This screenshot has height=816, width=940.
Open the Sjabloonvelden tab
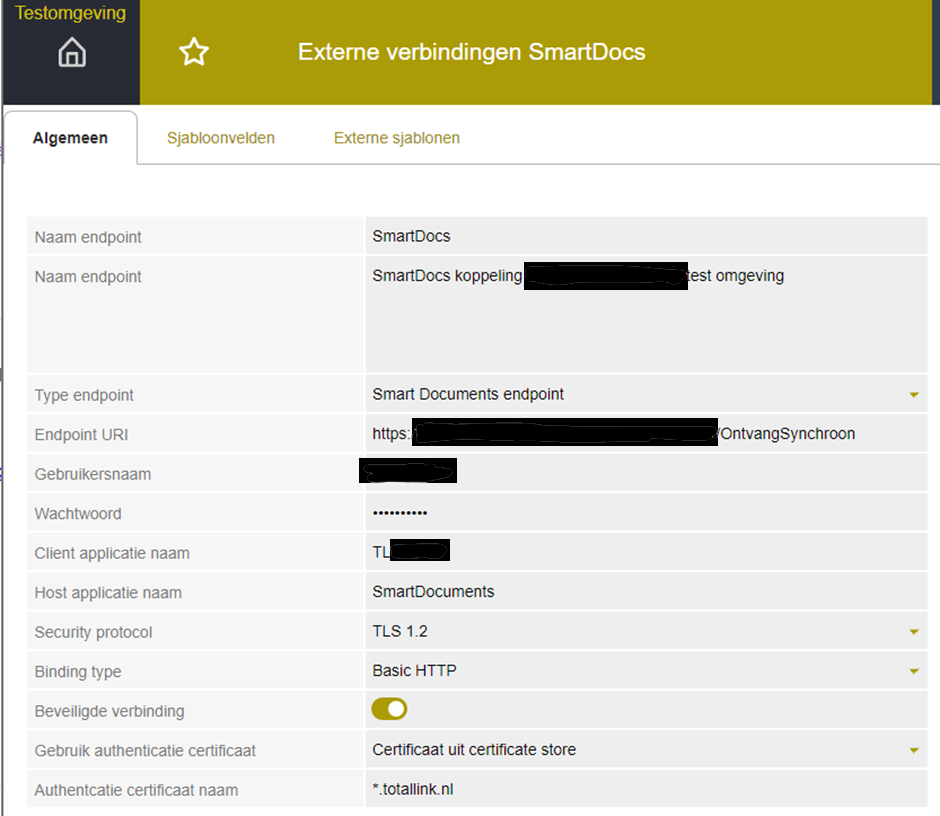(221, 138)
